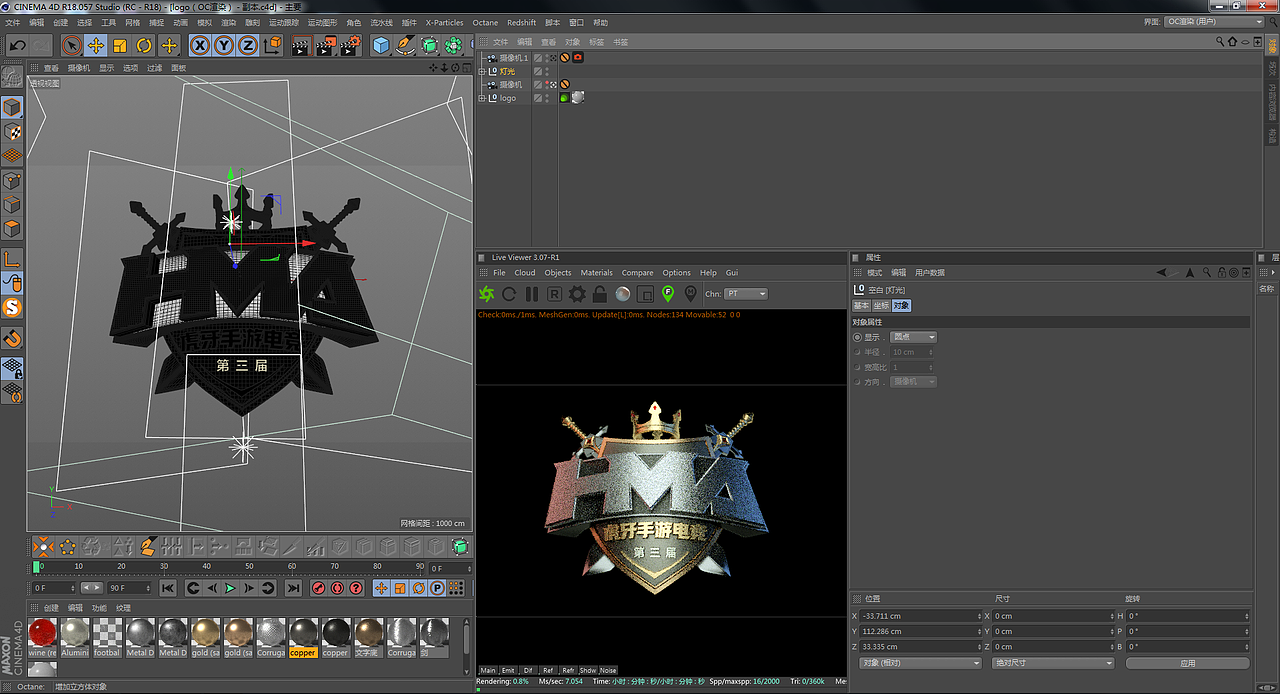Expand the 灯光 null in object manager

tap(482, 71)
